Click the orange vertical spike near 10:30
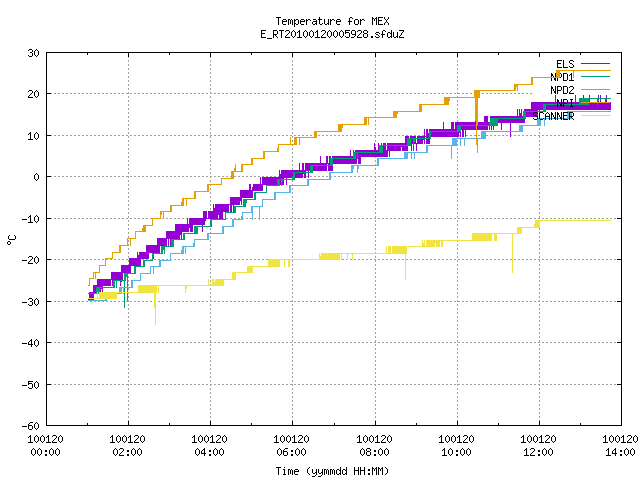Screen dimensions: 640x480 476,116
